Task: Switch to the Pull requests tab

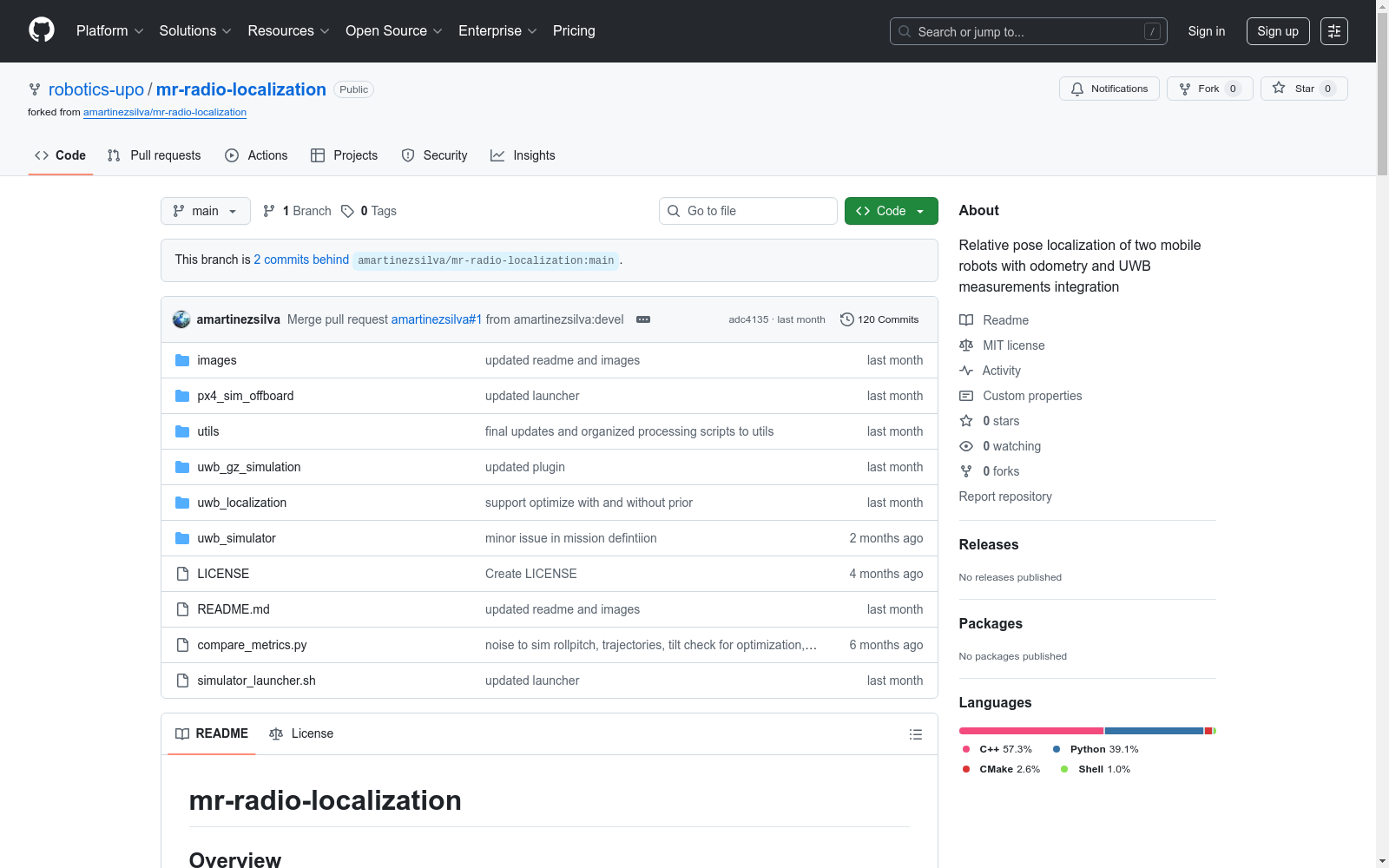Action: 154,155
